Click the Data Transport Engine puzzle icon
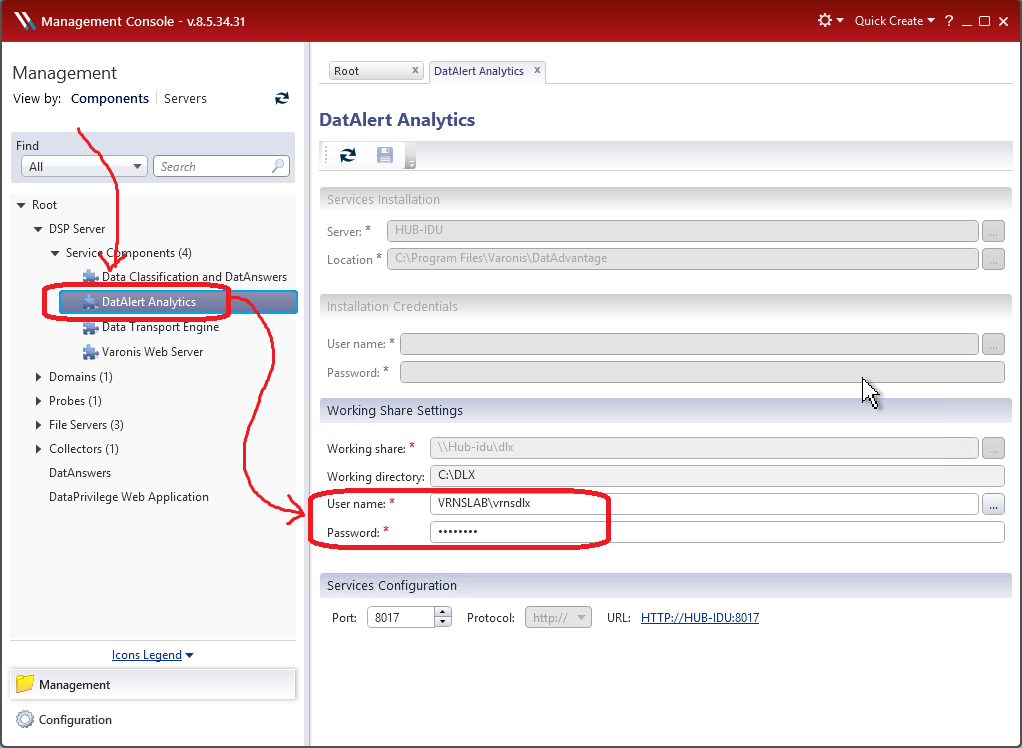Viewport: 1022px width, 748px height. [91, 328]
